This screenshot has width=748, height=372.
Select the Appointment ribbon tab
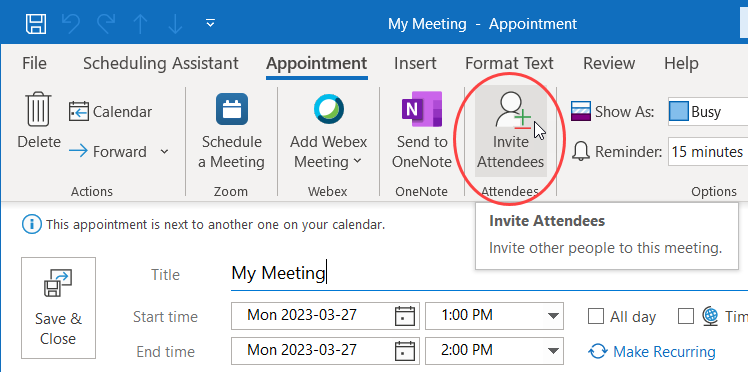pyautogui.click(x=317, y=63)
